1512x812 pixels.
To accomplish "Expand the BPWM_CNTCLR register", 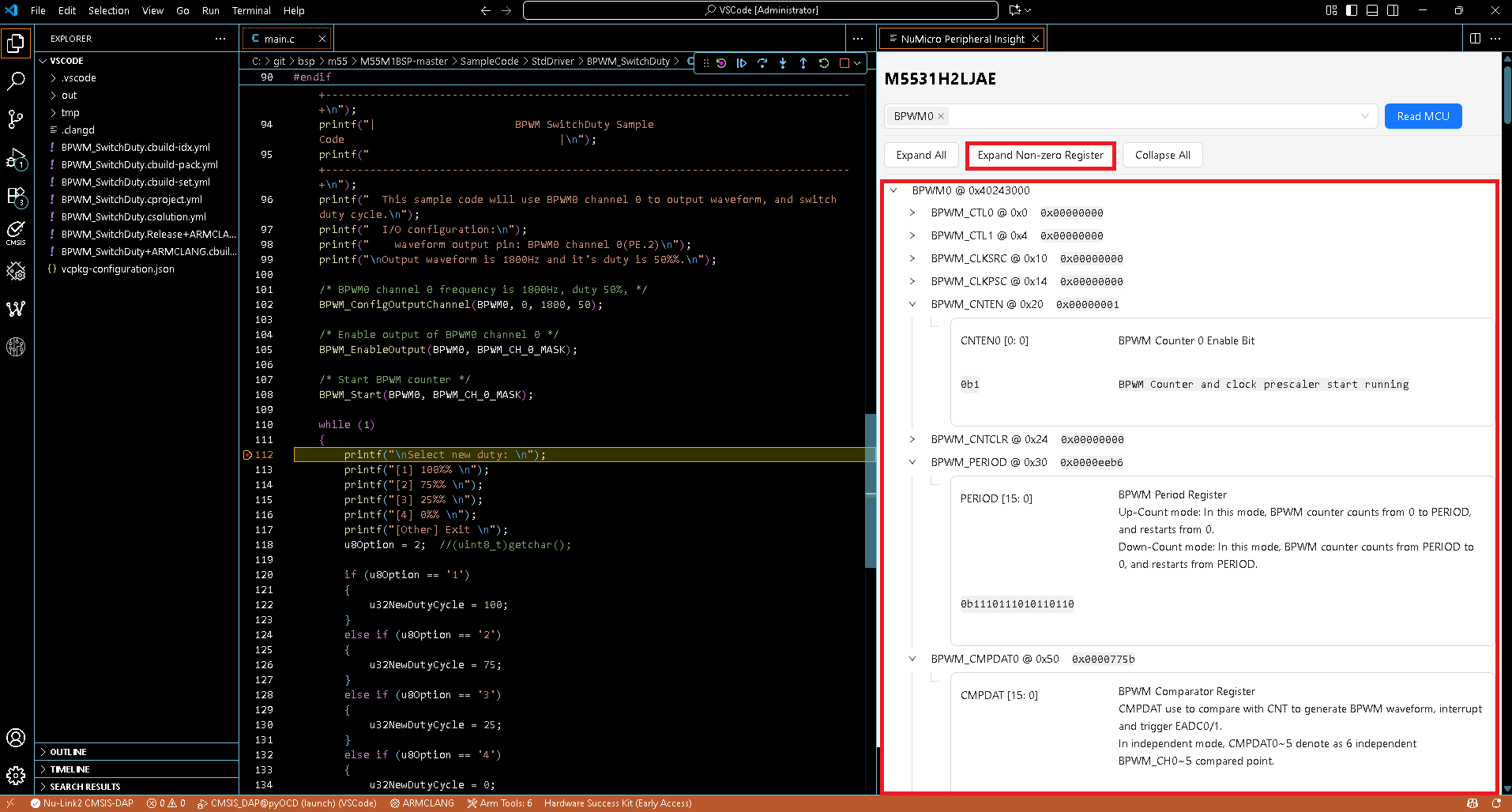I will point(912,439).
